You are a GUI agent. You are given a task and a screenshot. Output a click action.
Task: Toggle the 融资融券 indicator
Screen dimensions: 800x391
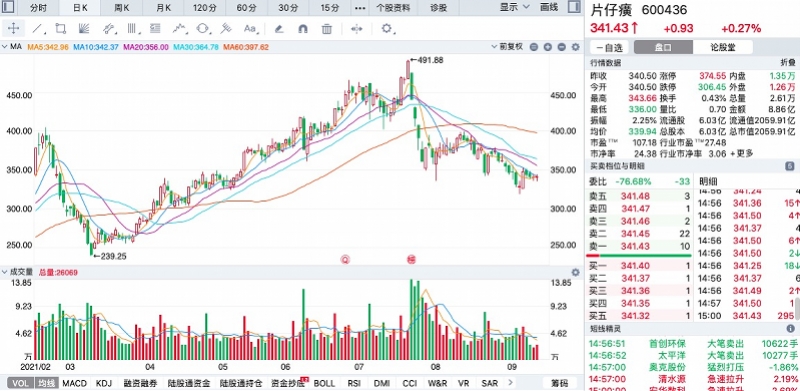(x=140, y=383)
